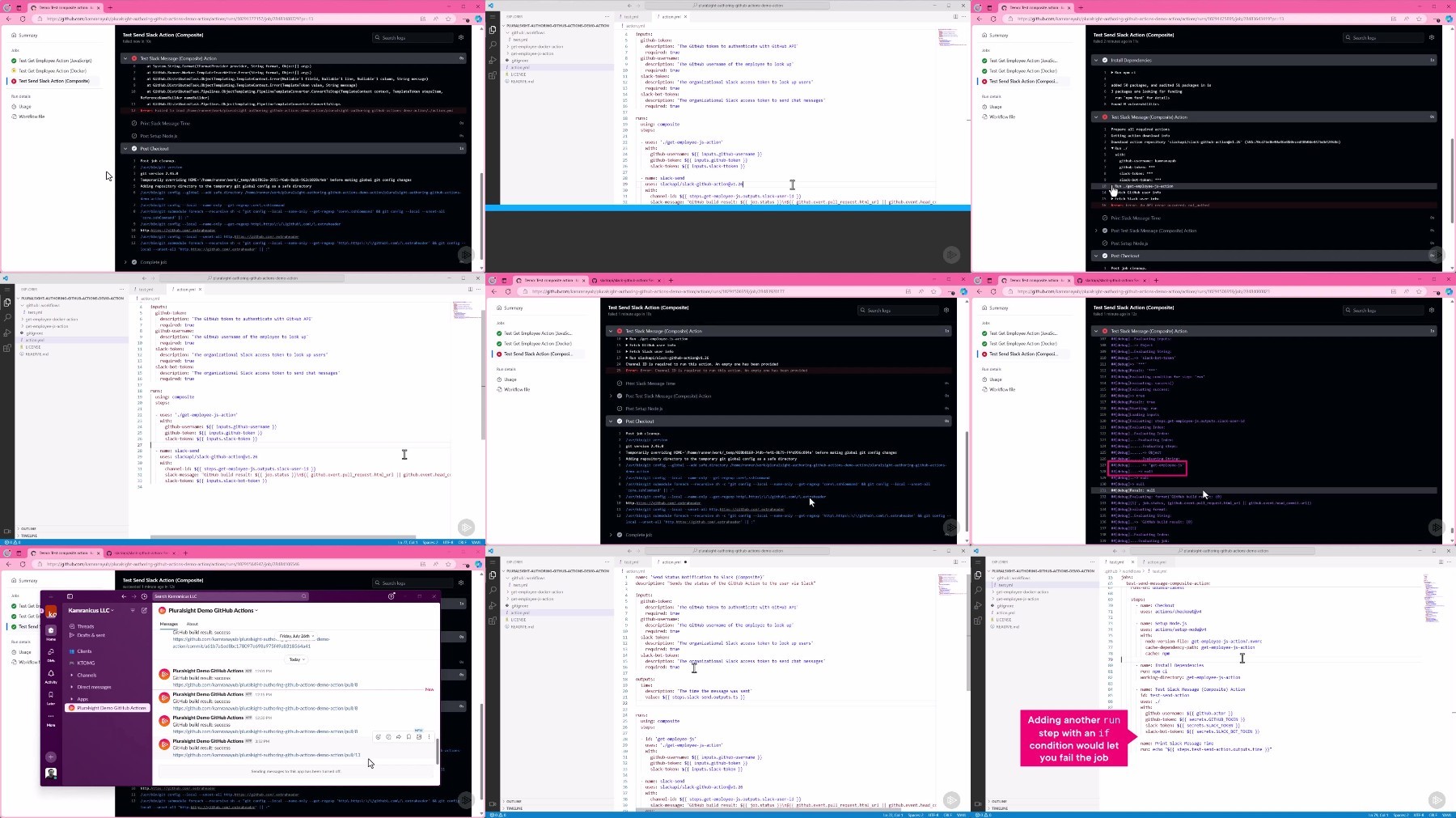Switch to the About tab in Slack

[193, 624]
